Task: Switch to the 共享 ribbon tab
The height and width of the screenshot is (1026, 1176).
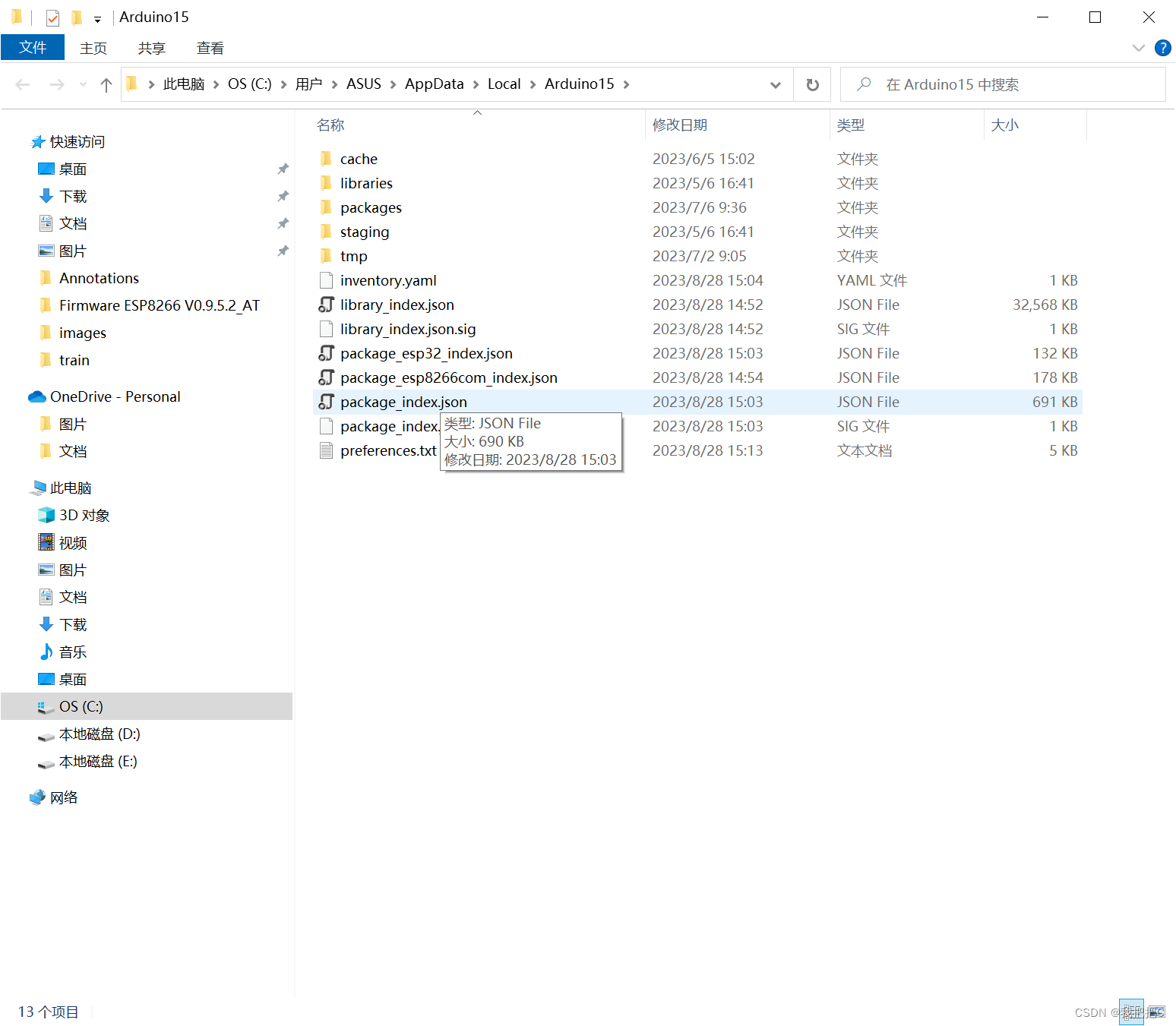Action: pos(152,48)
